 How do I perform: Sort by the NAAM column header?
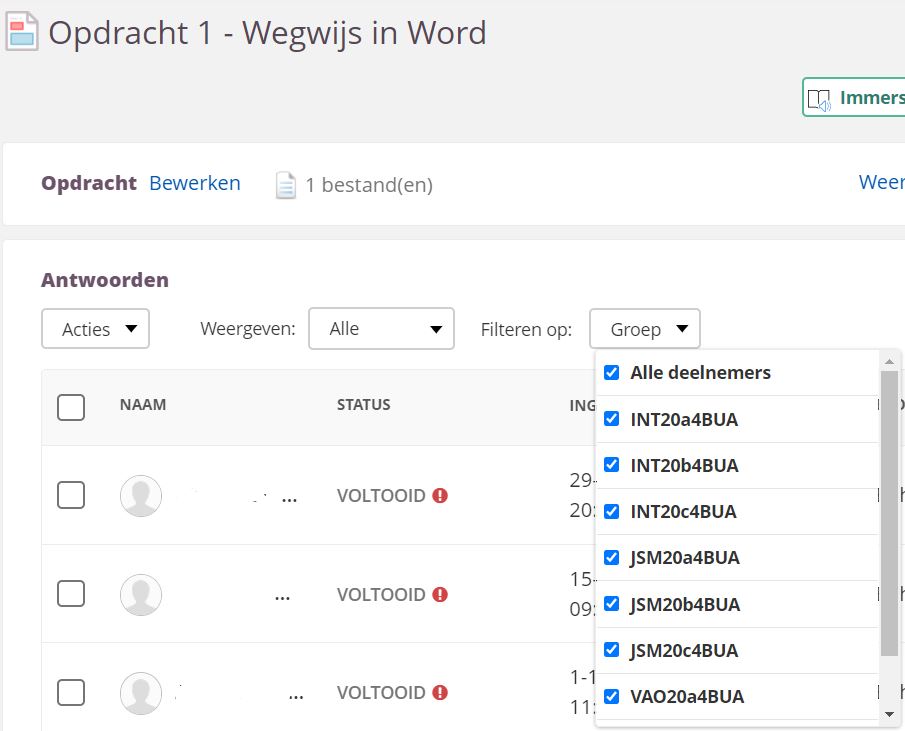[x=143, y=405]
